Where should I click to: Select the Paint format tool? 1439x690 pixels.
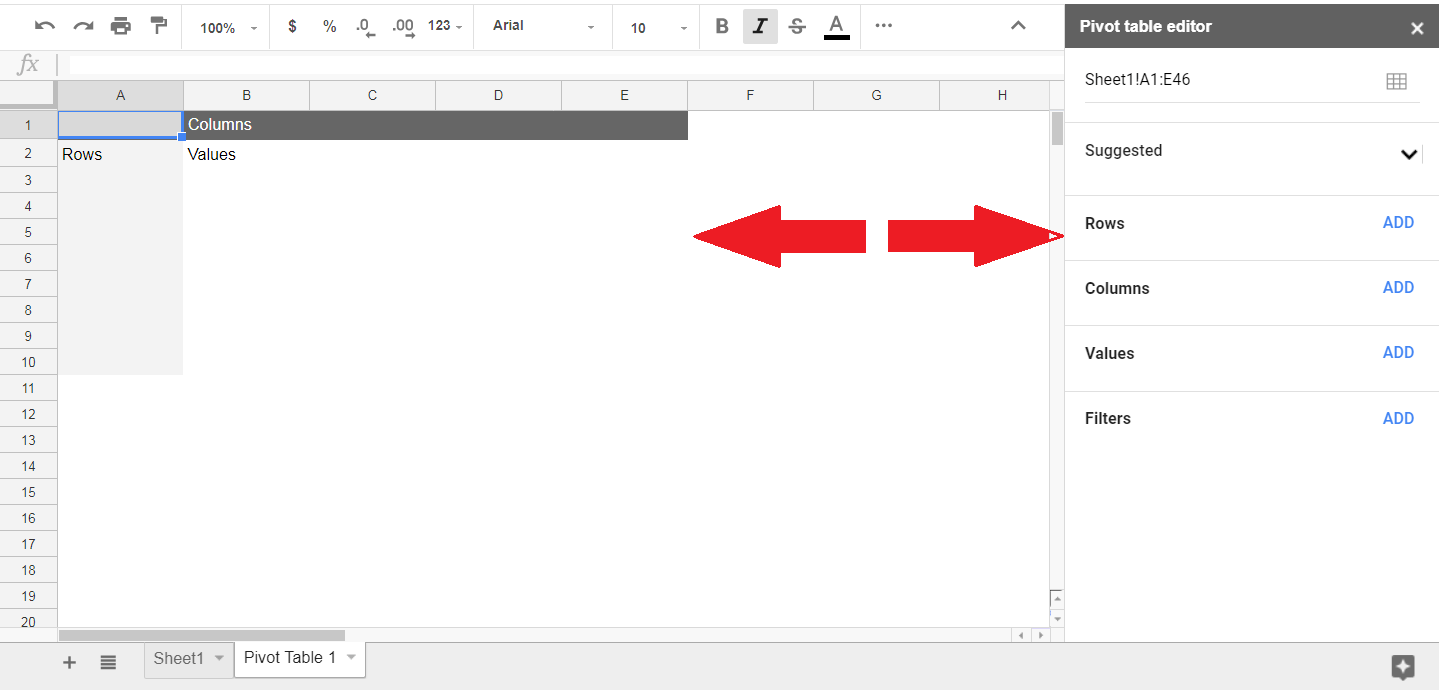[x=158, y=27]
